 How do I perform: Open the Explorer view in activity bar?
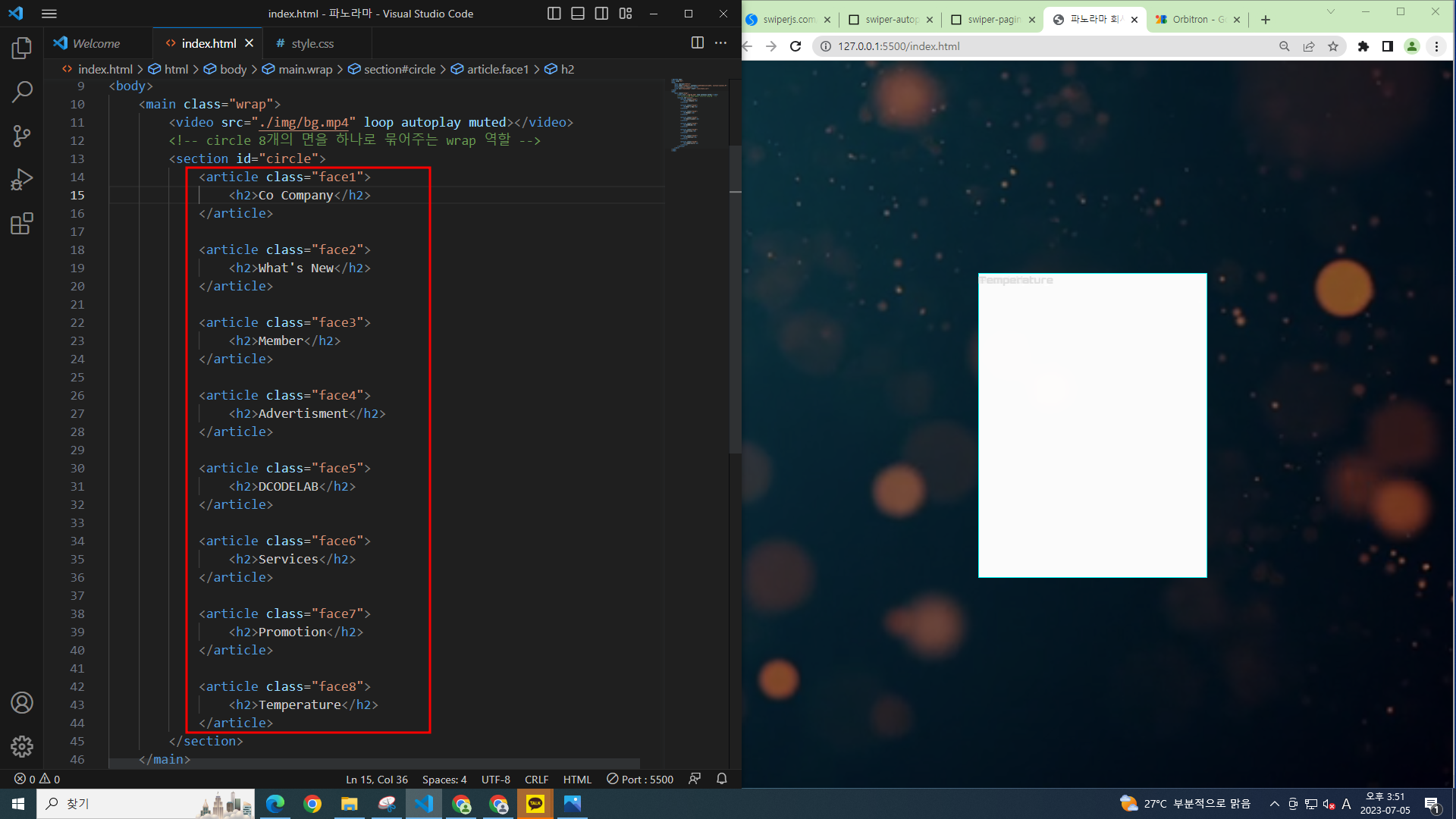pyautogui.click(x=22, y=49)
